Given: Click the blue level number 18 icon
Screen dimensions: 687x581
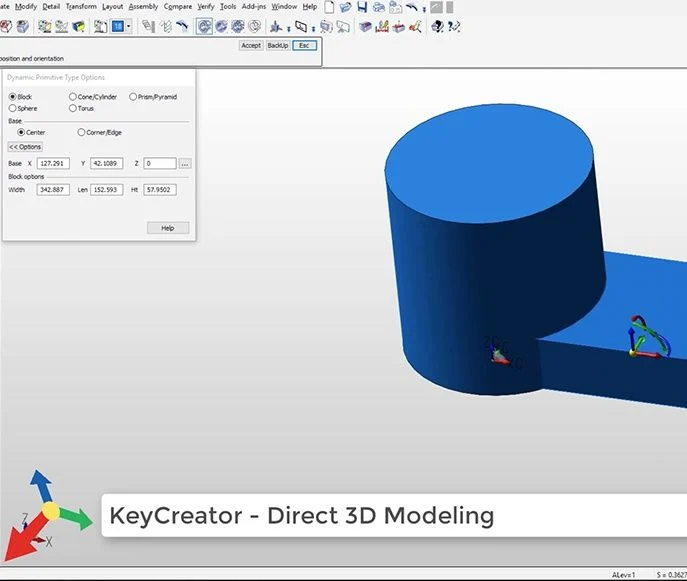Looking at the screenshot, I should pos(117,26).
